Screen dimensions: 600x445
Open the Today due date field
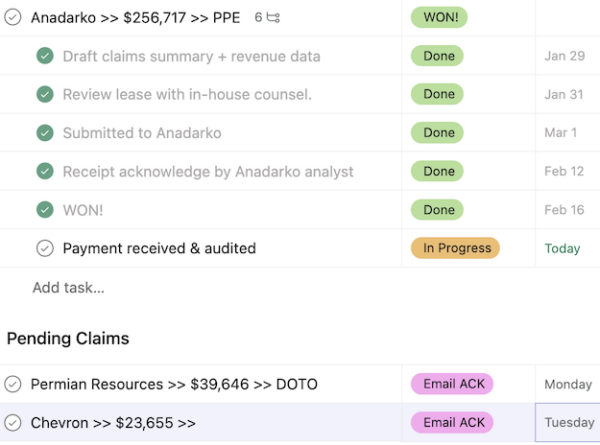click(x=562, y=248)
